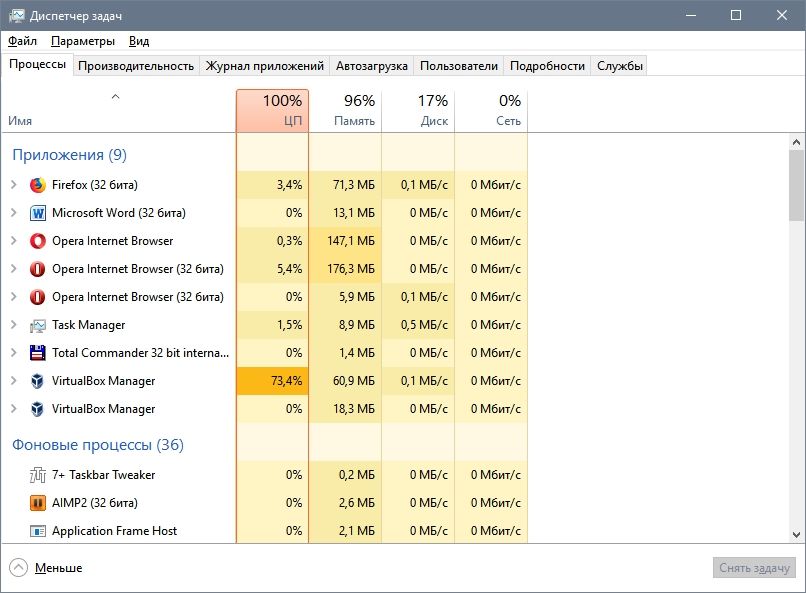Click the Task Manager process icon
Image resolution: width=806 pixels, height=593 pixels.
pyautogui.click(x=38, y=325)
